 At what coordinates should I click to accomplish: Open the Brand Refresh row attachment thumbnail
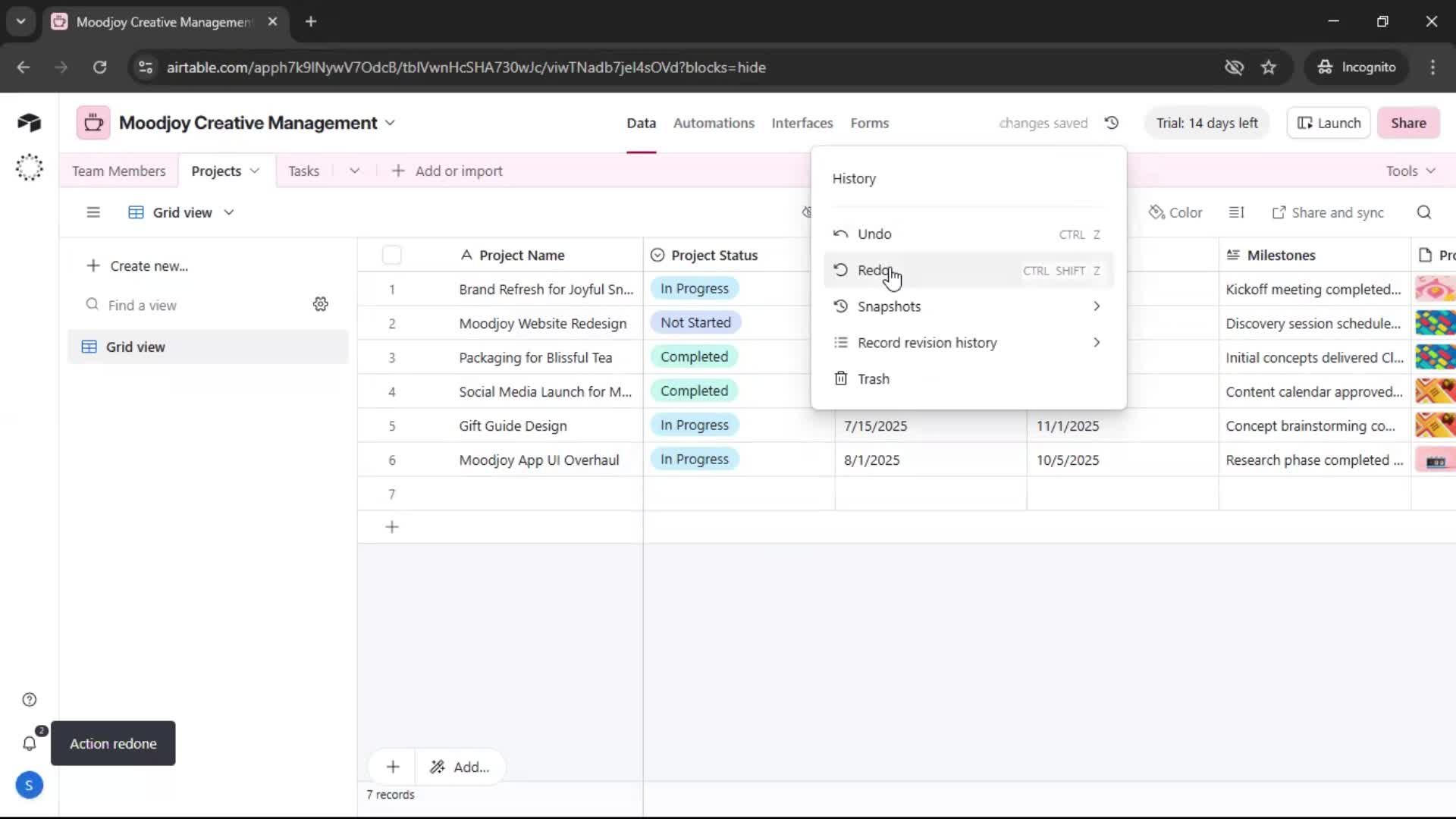pyautogui.click(x=1435, y=289)
